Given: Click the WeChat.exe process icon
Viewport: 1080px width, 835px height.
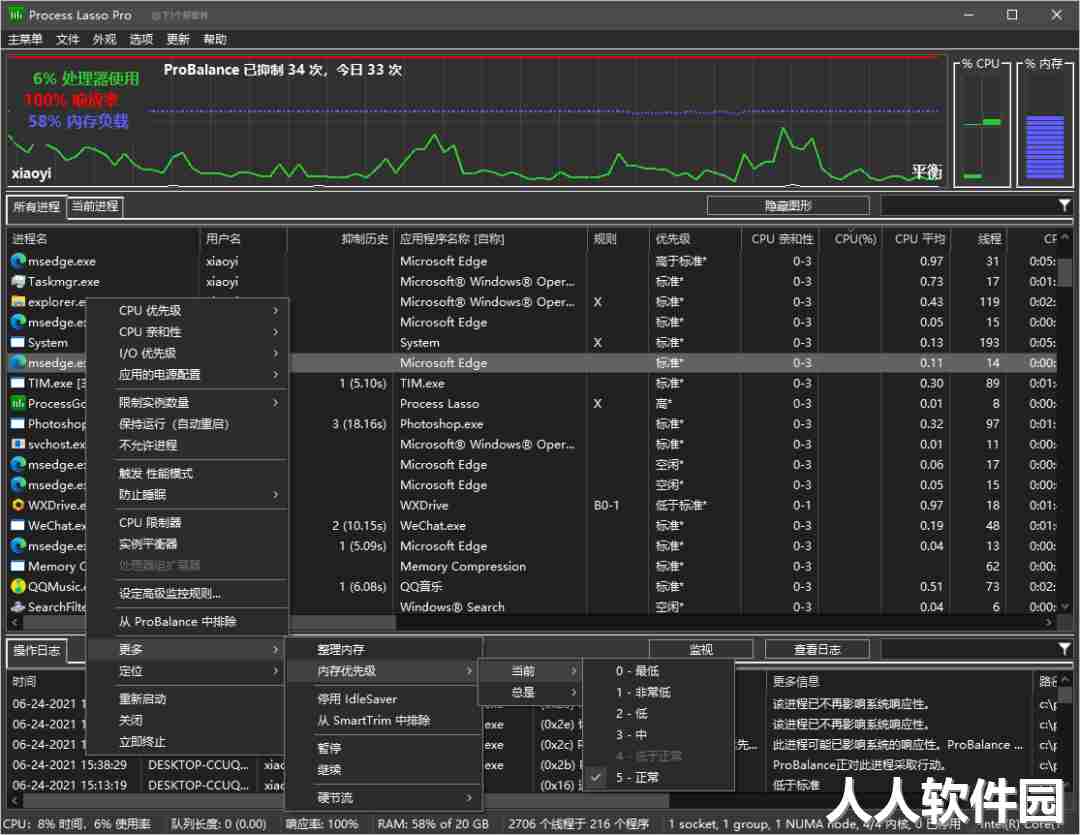Looking at the screenshot, I should click(x=18, y=526).
